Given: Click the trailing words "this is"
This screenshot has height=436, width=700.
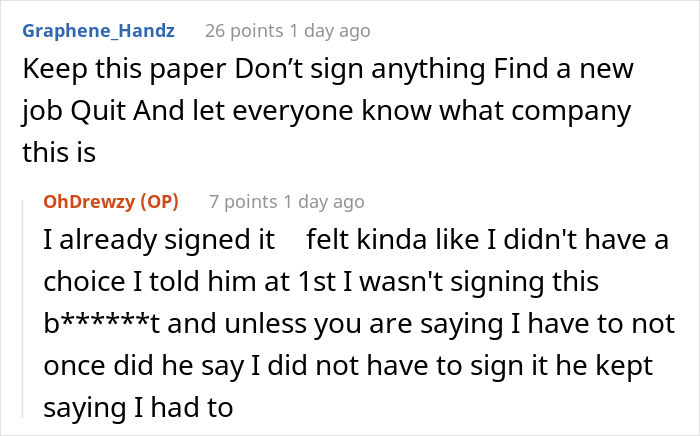Looking at the screenshot, I should click(x=58, y=153).
